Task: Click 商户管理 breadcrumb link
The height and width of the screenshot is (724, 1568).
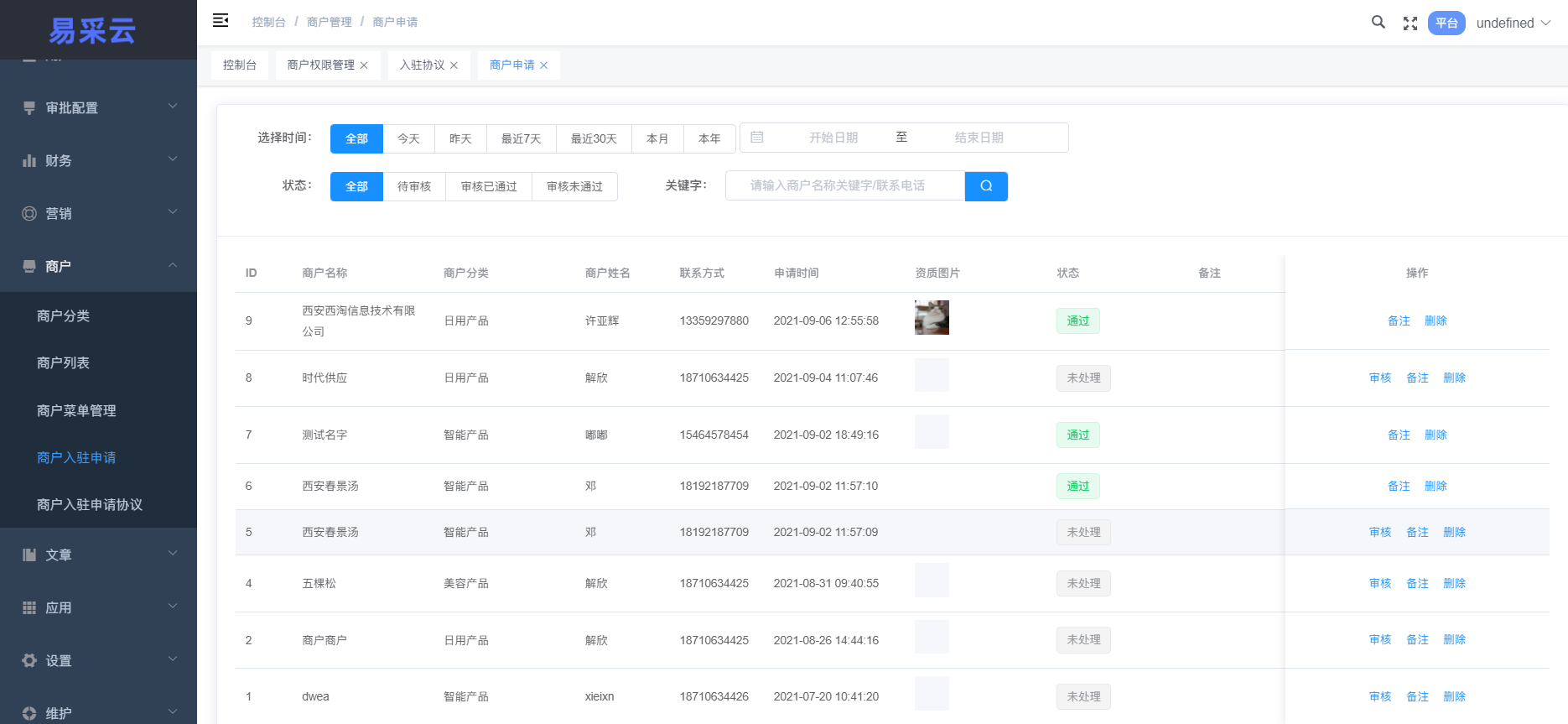Action: point(330,22)
